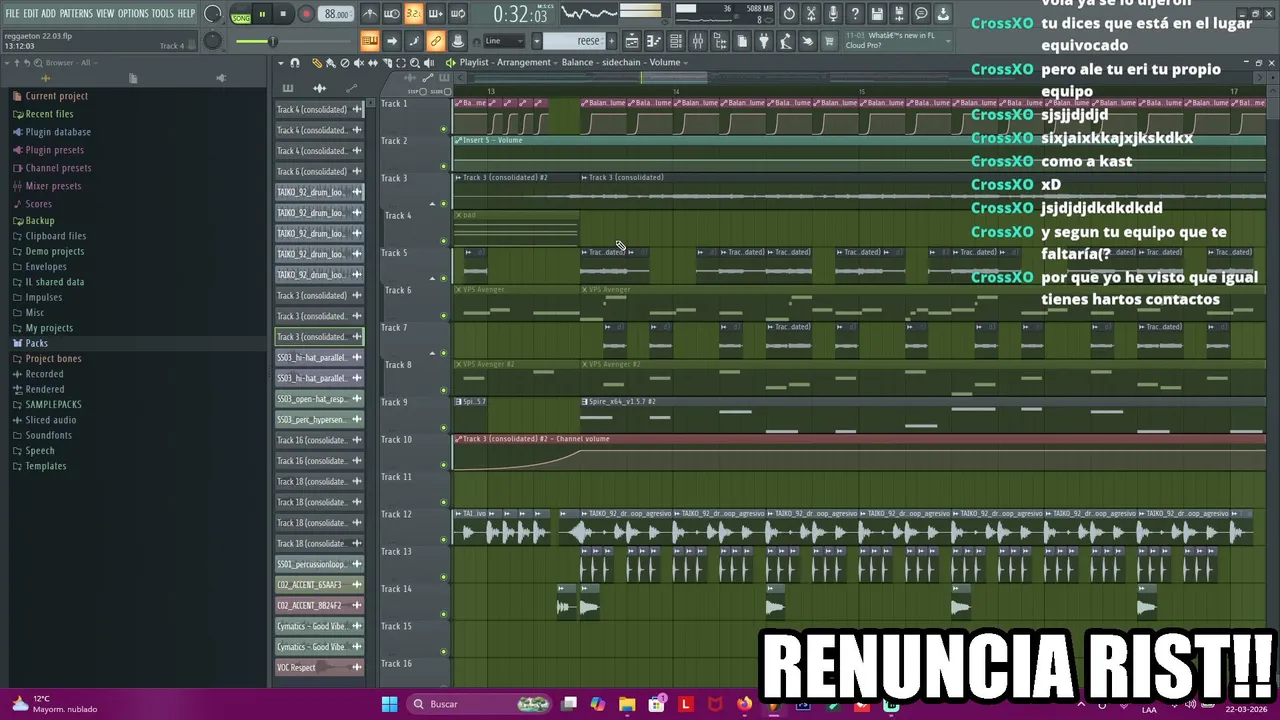Viewport: 1280px width, 720px height.
Task: Select the VOC Respect clip in picker
Action: pyautogui.click(x=319, y=667)
